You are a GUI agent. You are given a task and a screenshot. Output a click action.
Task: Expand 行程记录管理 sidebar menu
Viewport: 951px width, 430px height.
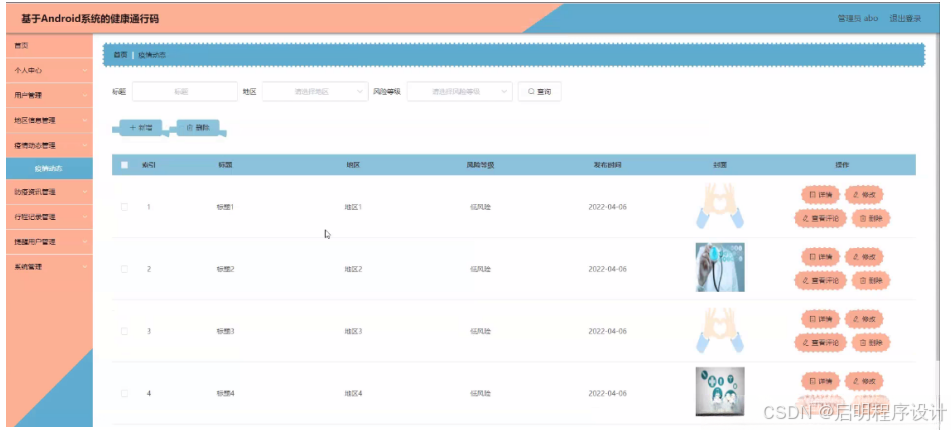point(49,217)
